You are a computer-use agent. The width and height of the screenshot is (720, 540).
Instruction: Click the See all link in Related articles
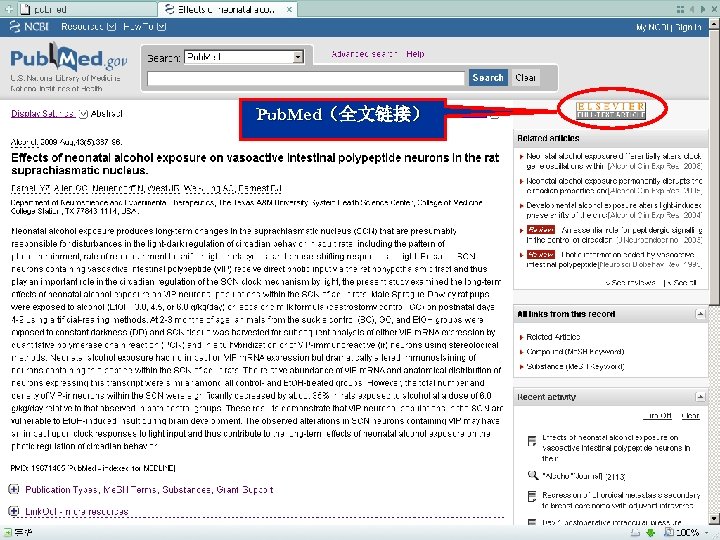681,283
